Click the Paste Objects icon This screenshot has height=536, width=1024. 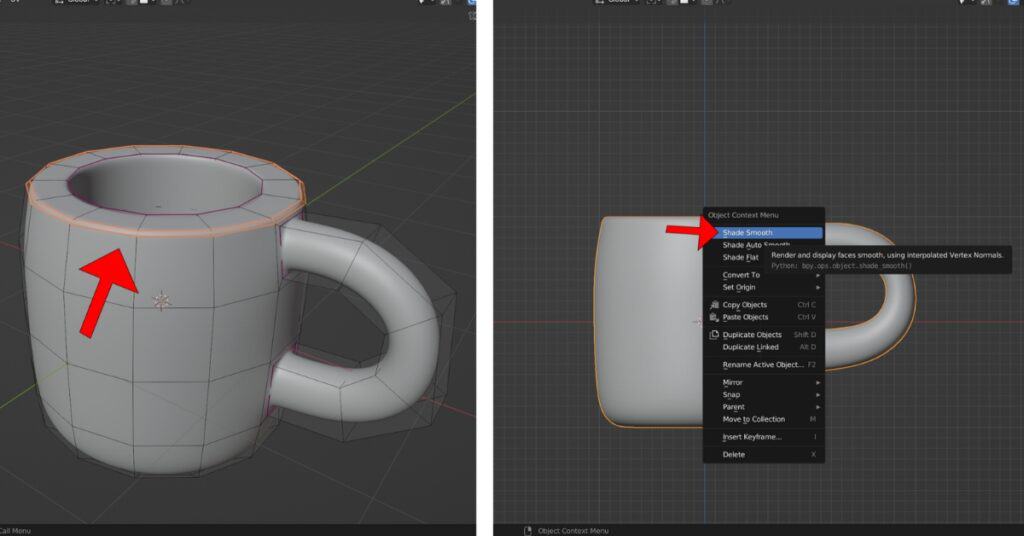714,317
